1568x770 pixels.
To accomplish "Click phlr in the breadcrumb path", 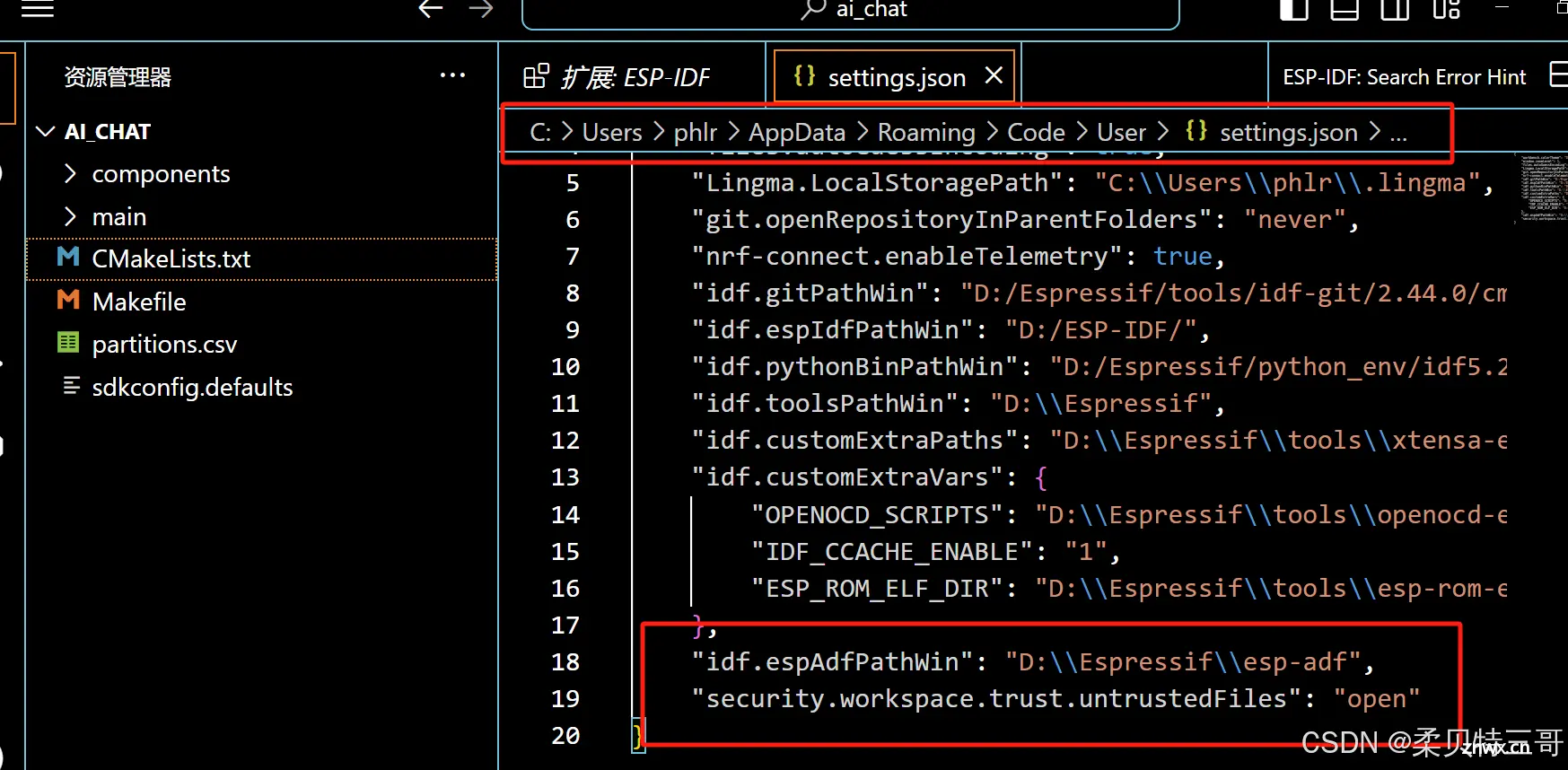I will tap(696, 133).
